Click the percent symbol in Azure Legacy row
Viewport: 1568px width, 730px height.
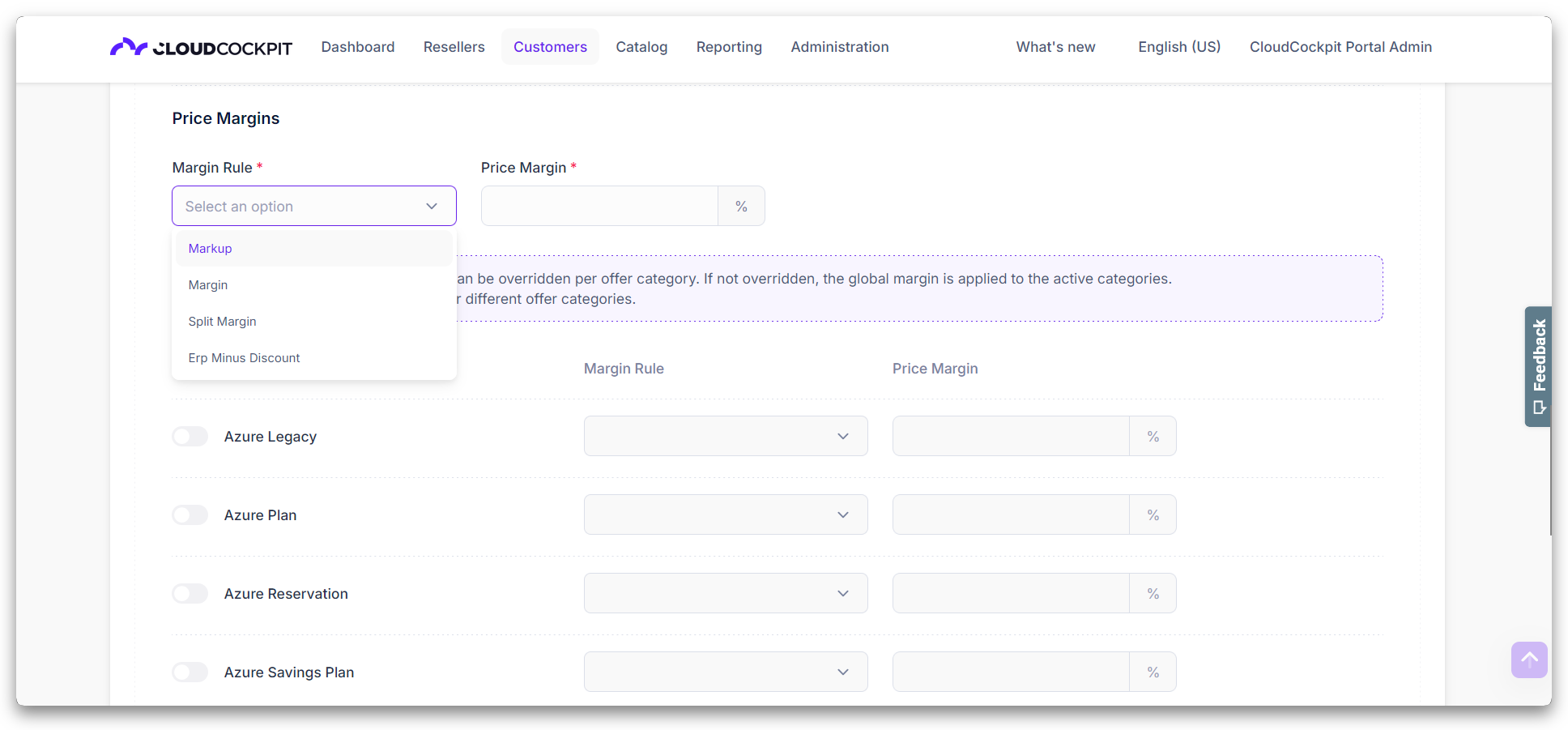pyautogui.click(x=1153, y=437)
